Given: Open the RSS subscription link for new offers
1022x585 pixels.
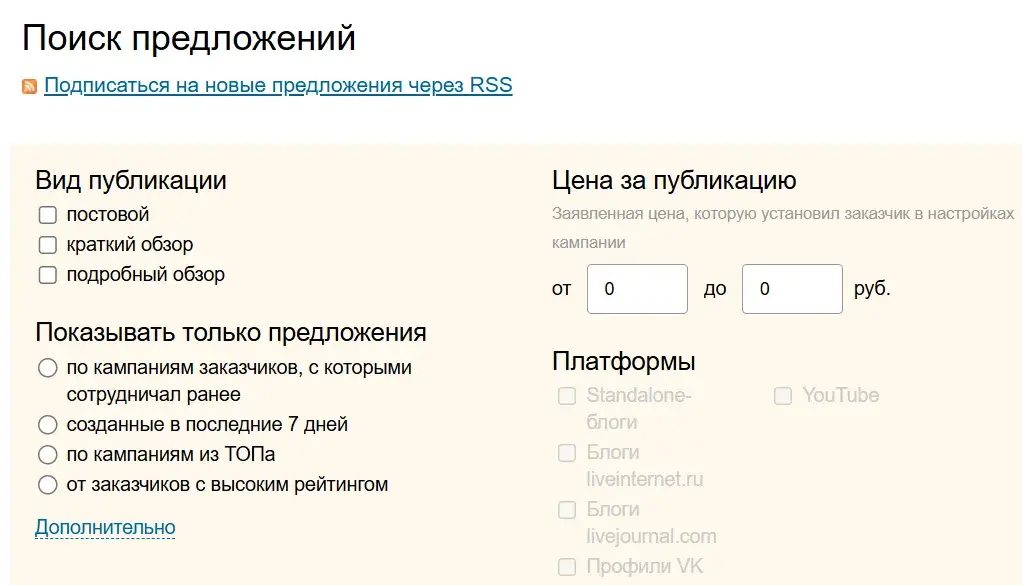Looking at the screenshot, I should tap(278, 85).
